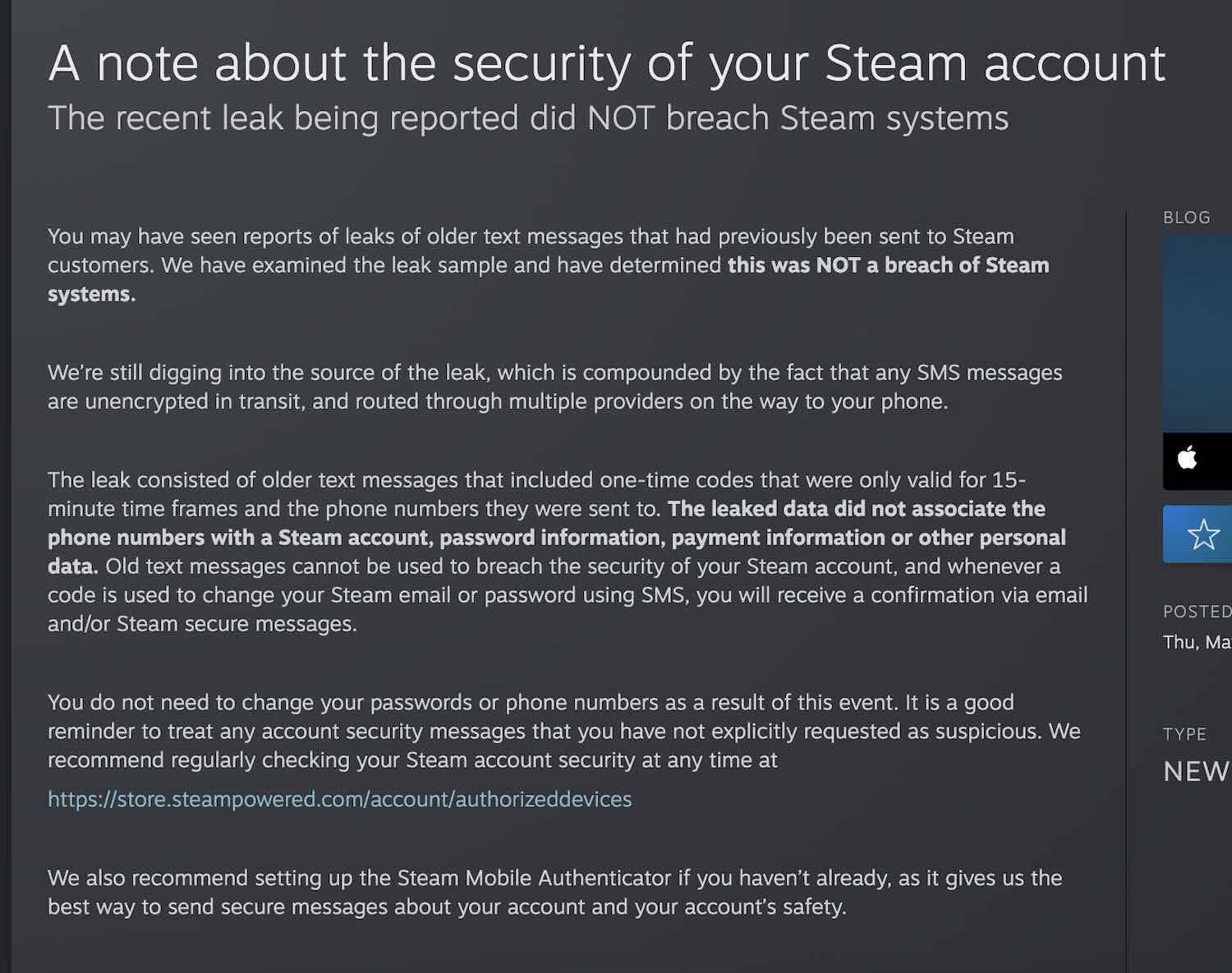Screen dimensions: 1232x973
Task: Click the subtitle about leak NOT breaching Steam
Action: (x=528, y=118)
